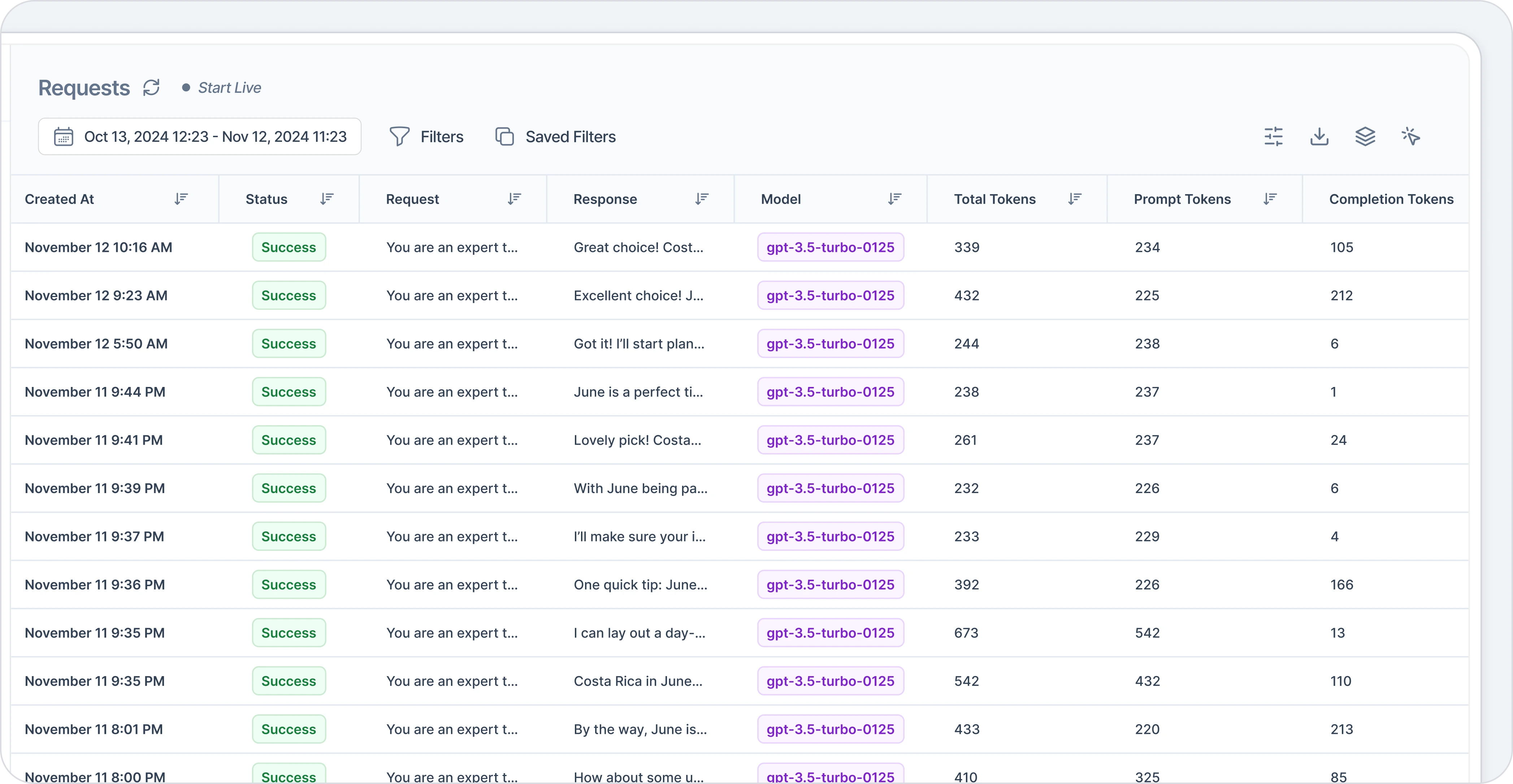Sort by Request column
This screenshot has width=1513, height=784.
click(x=514, y=199)
